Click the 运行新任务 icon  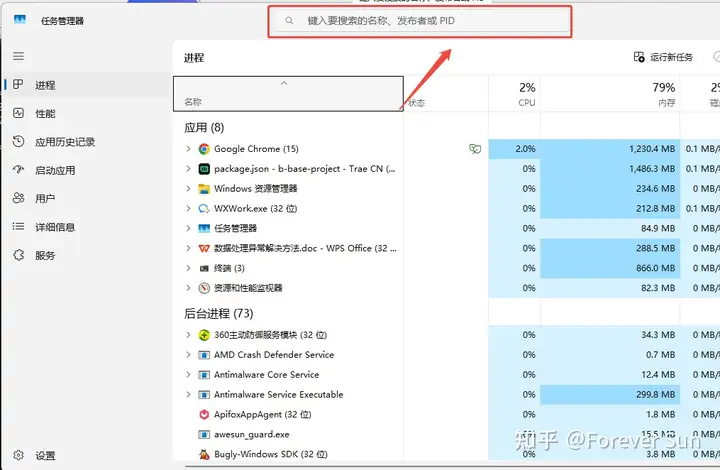639,57
